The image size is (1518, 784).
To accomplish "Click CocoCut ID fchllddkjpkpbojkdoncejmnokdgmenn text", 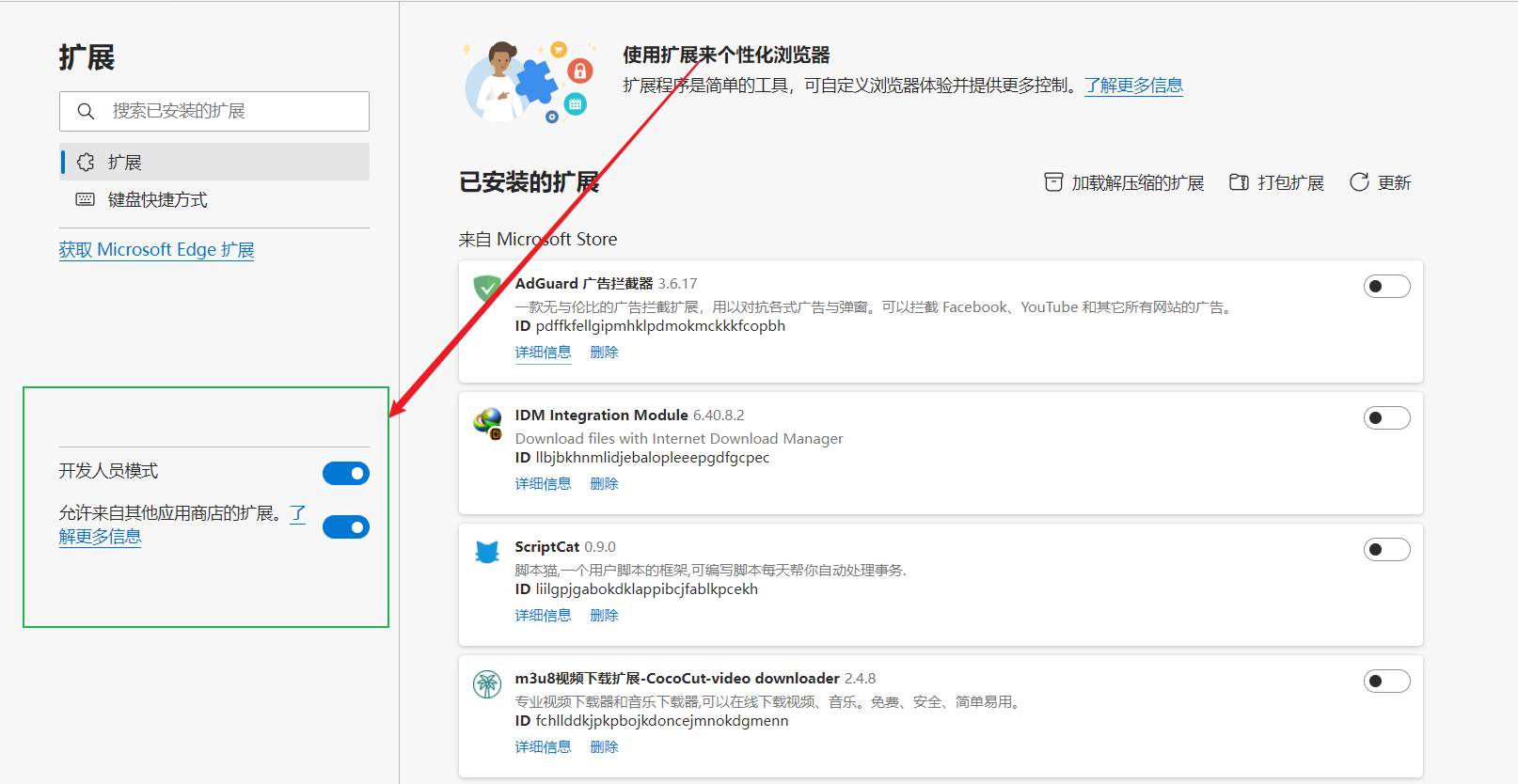I will (652, 721).
